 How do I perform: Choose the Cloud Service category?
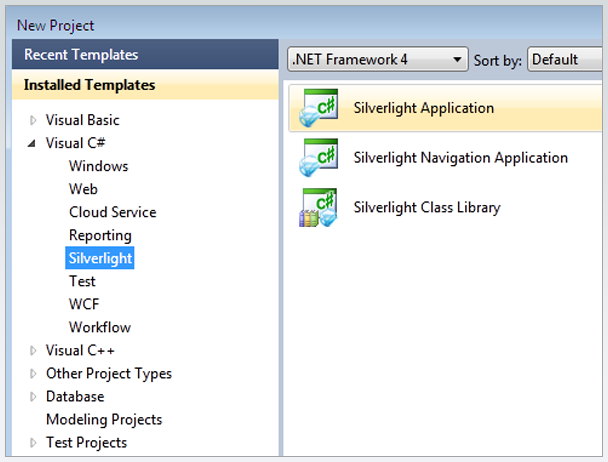[x=112, y=212]
